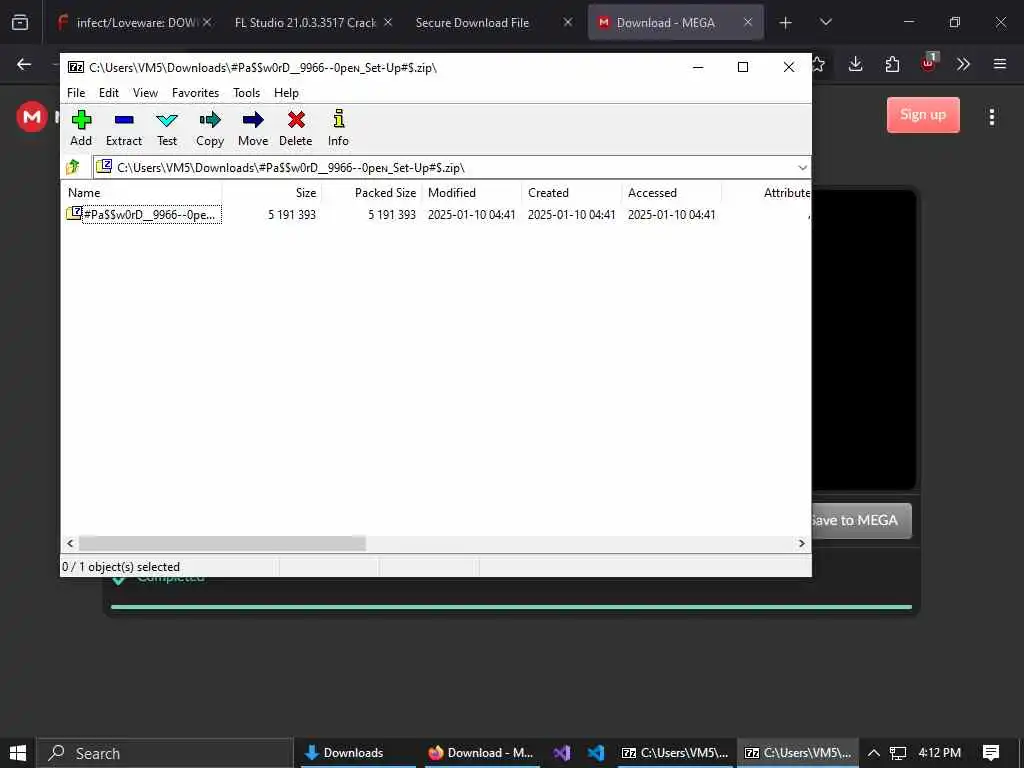Show hidden system tray icons chevron
Viewport: 1024px width, 768px height.
click(873, 753)
